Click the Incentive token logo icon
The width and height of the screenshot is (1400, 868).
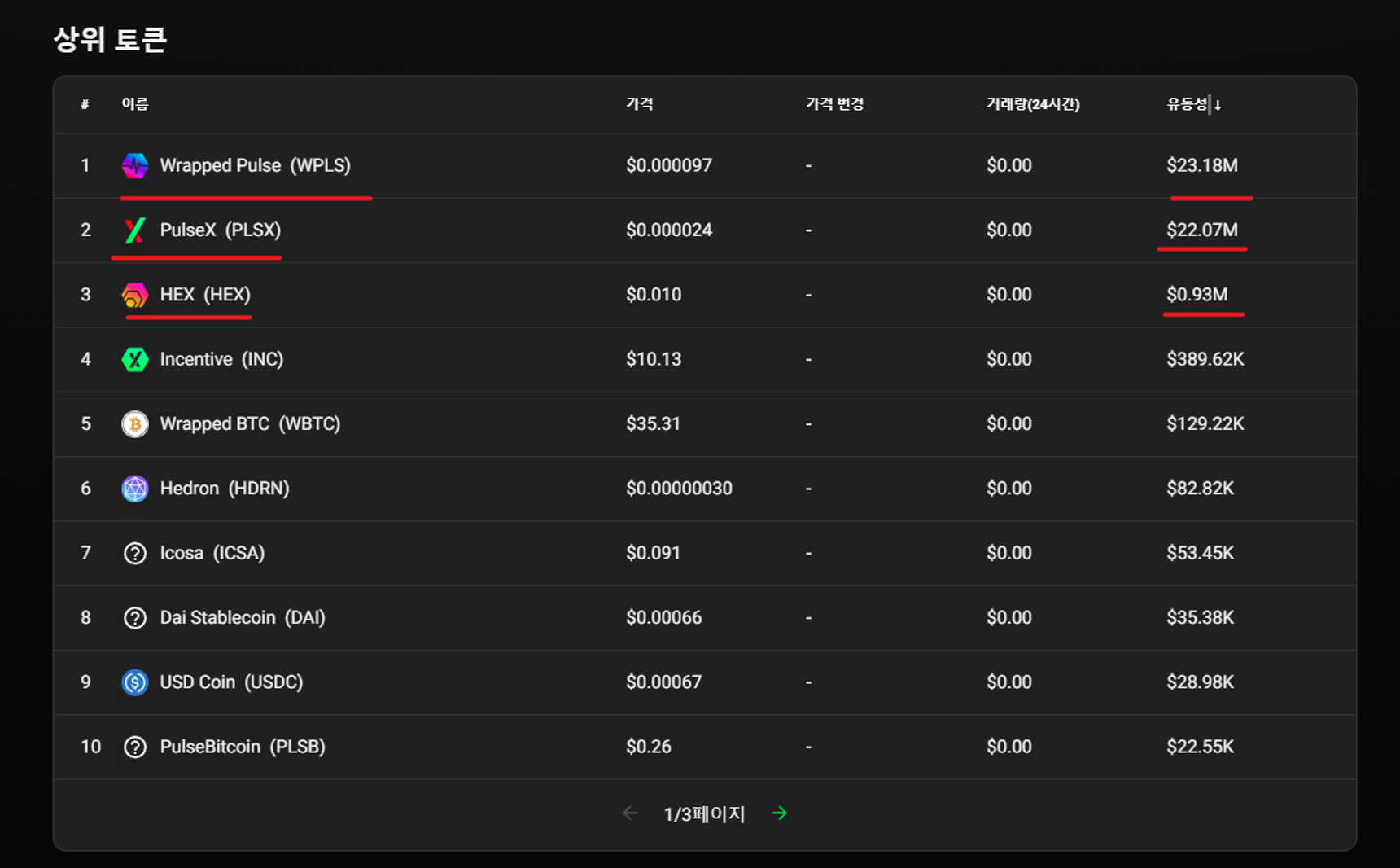[x=135, y=359]
